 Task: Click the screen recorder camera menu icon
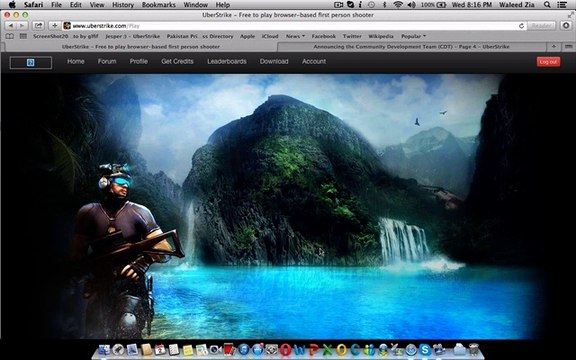point(338,5)
